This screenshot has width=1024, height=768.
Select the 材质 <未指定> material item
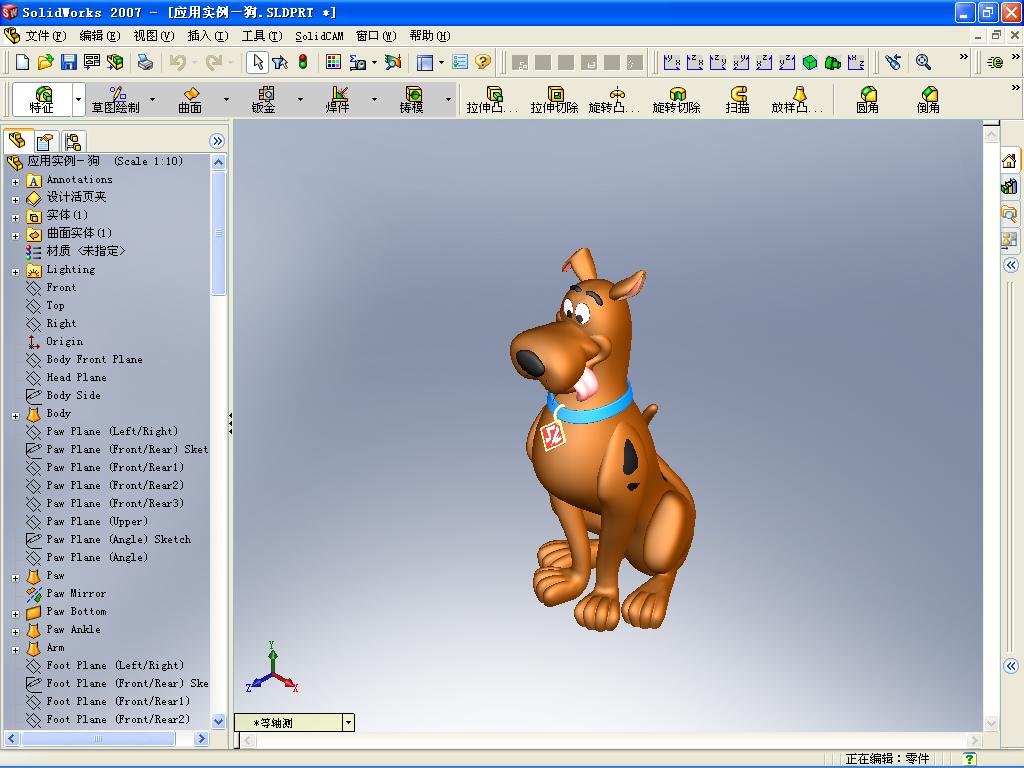[86, 251]
